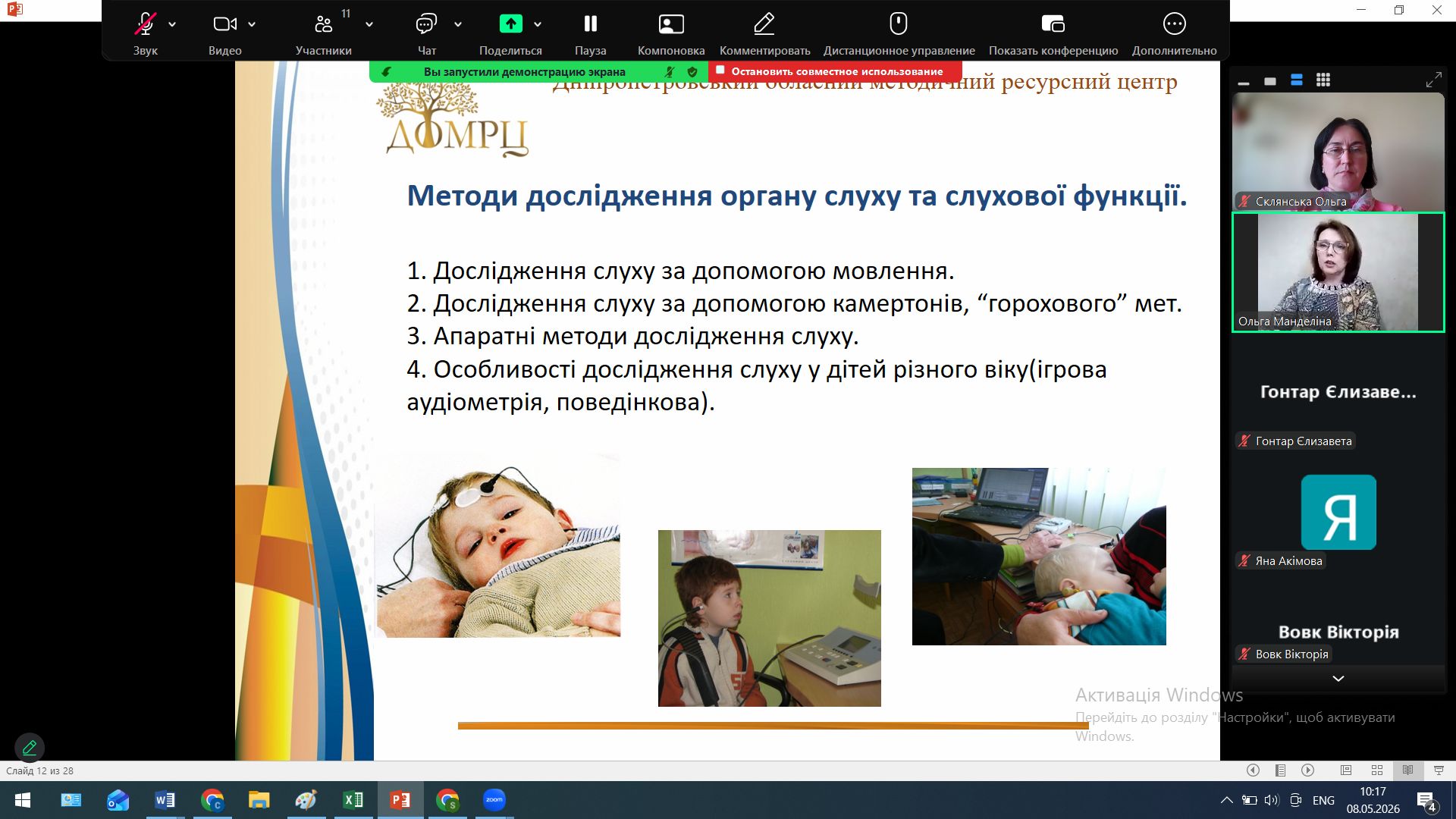This screenshot has height=819, width=1456.
Task: Switch video panel to grid gallery view
Action: pos(1323,80)
